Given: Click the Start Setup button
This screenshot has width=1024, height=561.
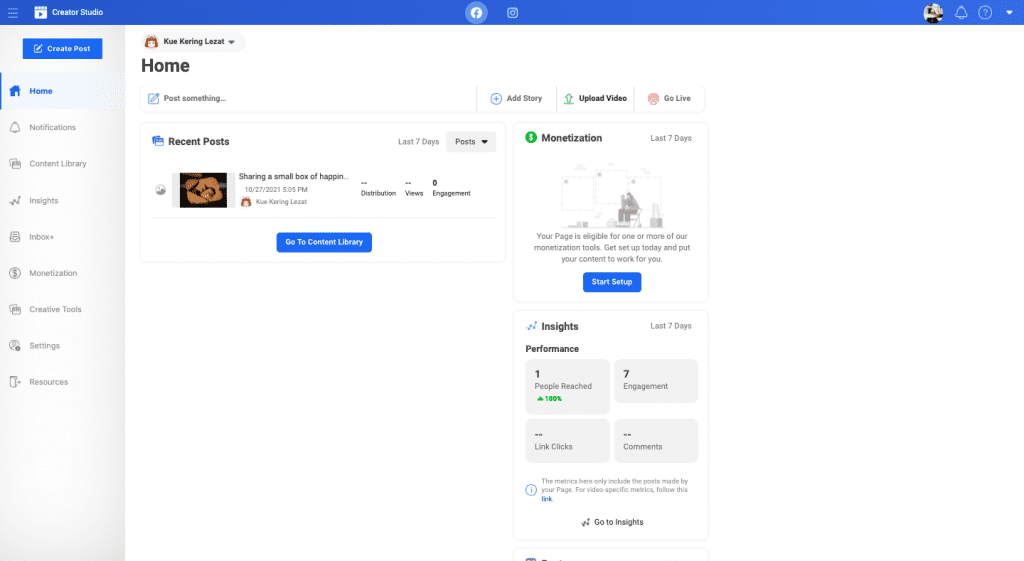Looking at the screenshot, I should coord(612,282).
